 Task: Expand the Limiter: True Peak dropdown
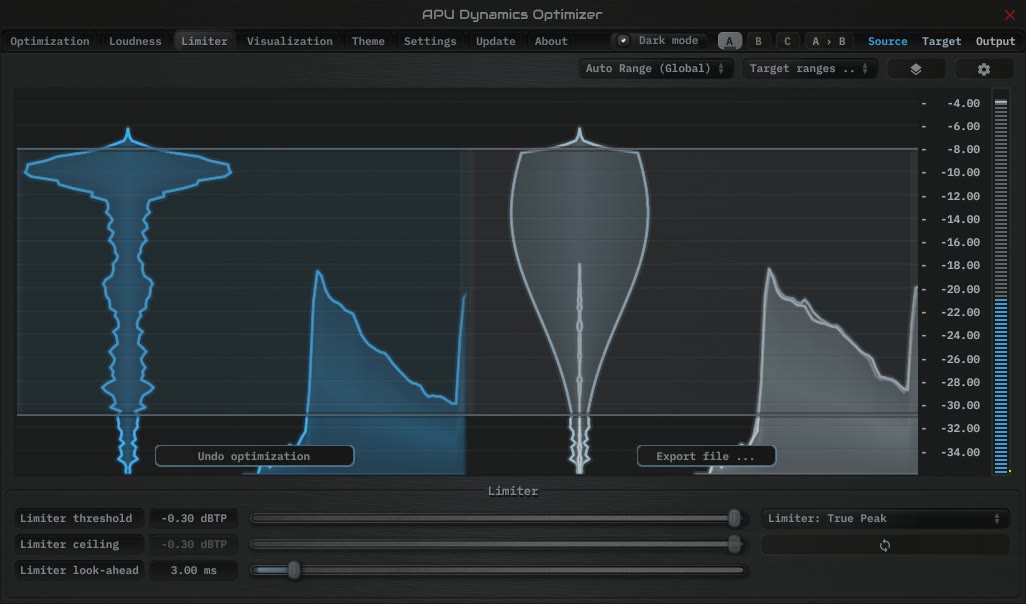(885, 518)
